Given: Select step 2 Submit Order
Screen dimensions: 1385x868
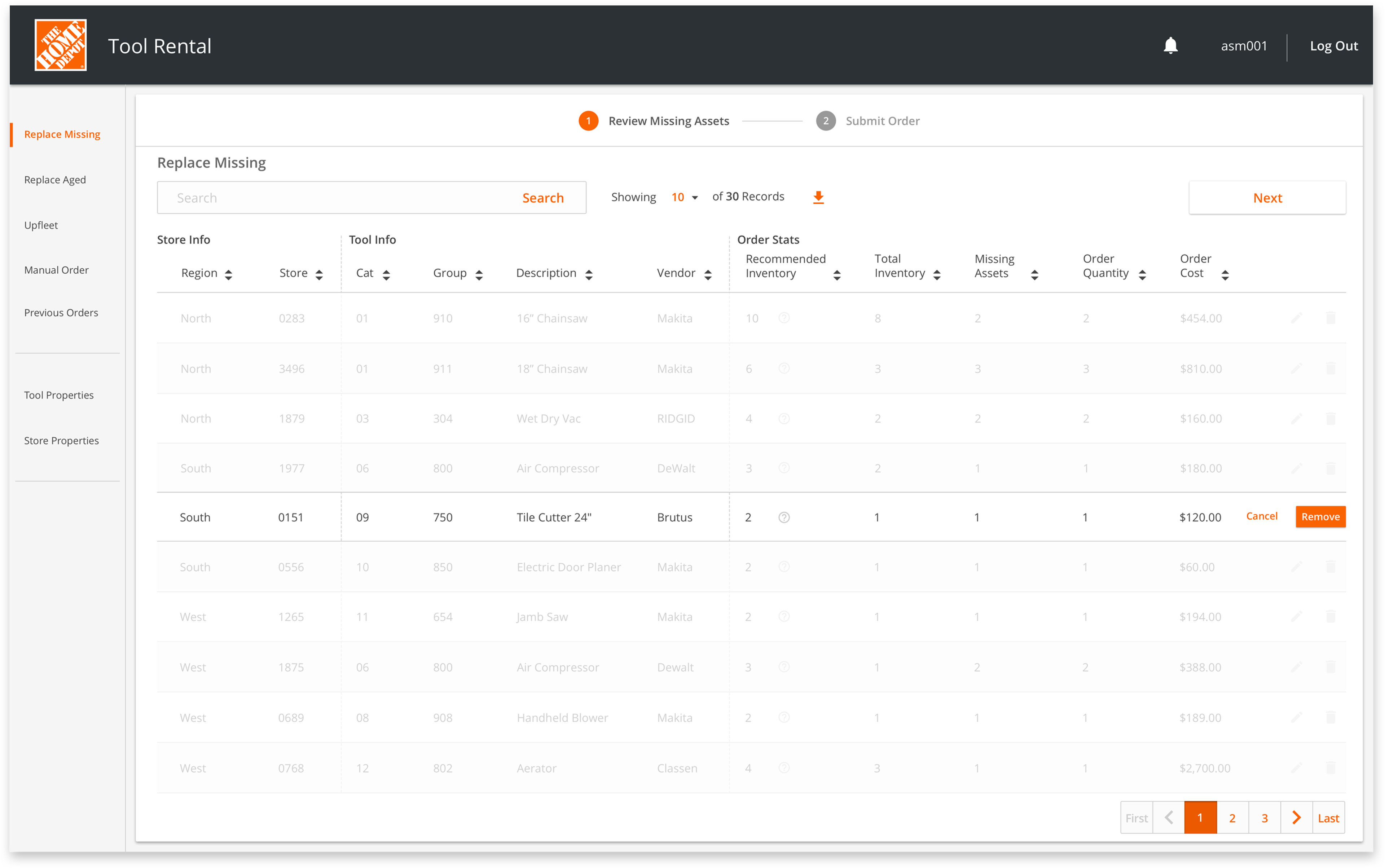Looking at the screenshot, I should (x=868, y=120).
